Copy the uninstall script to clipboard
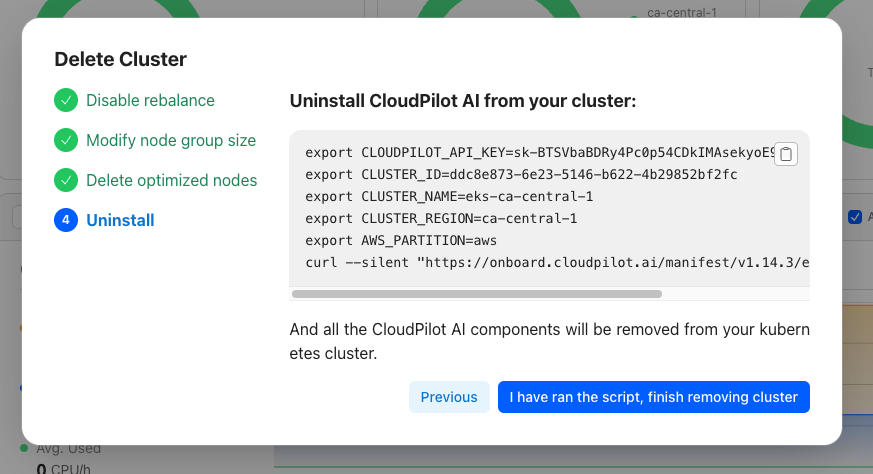The width and height of the screenshot is (873, 474). coord(786,154)
